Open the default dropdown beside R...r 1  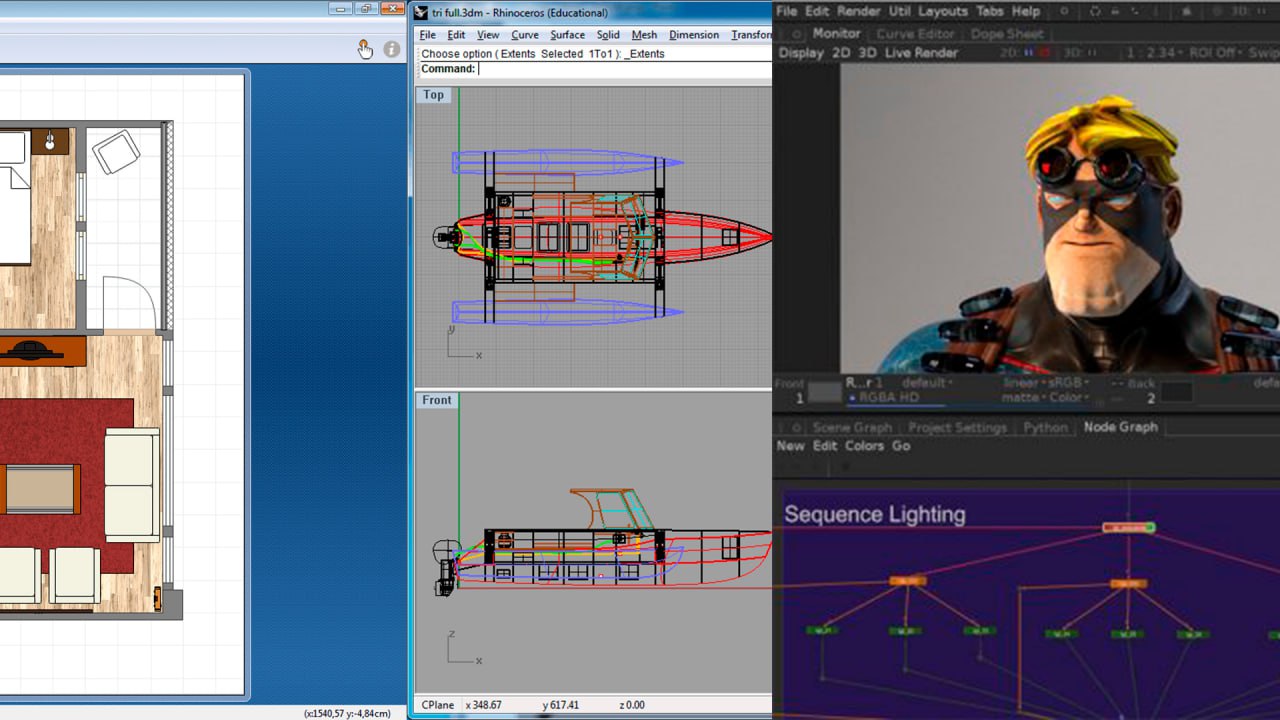pos(928,383)
